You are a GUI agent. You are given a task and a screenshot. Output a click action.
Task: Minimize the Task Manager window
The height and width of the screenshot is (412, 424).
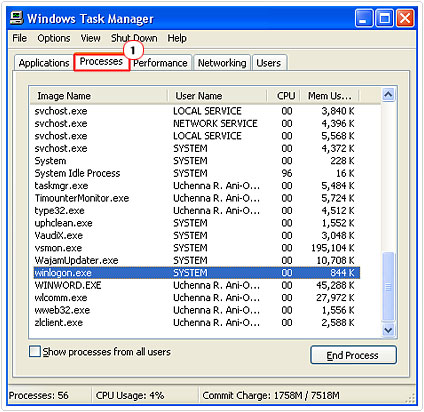[x=364, y=18]
